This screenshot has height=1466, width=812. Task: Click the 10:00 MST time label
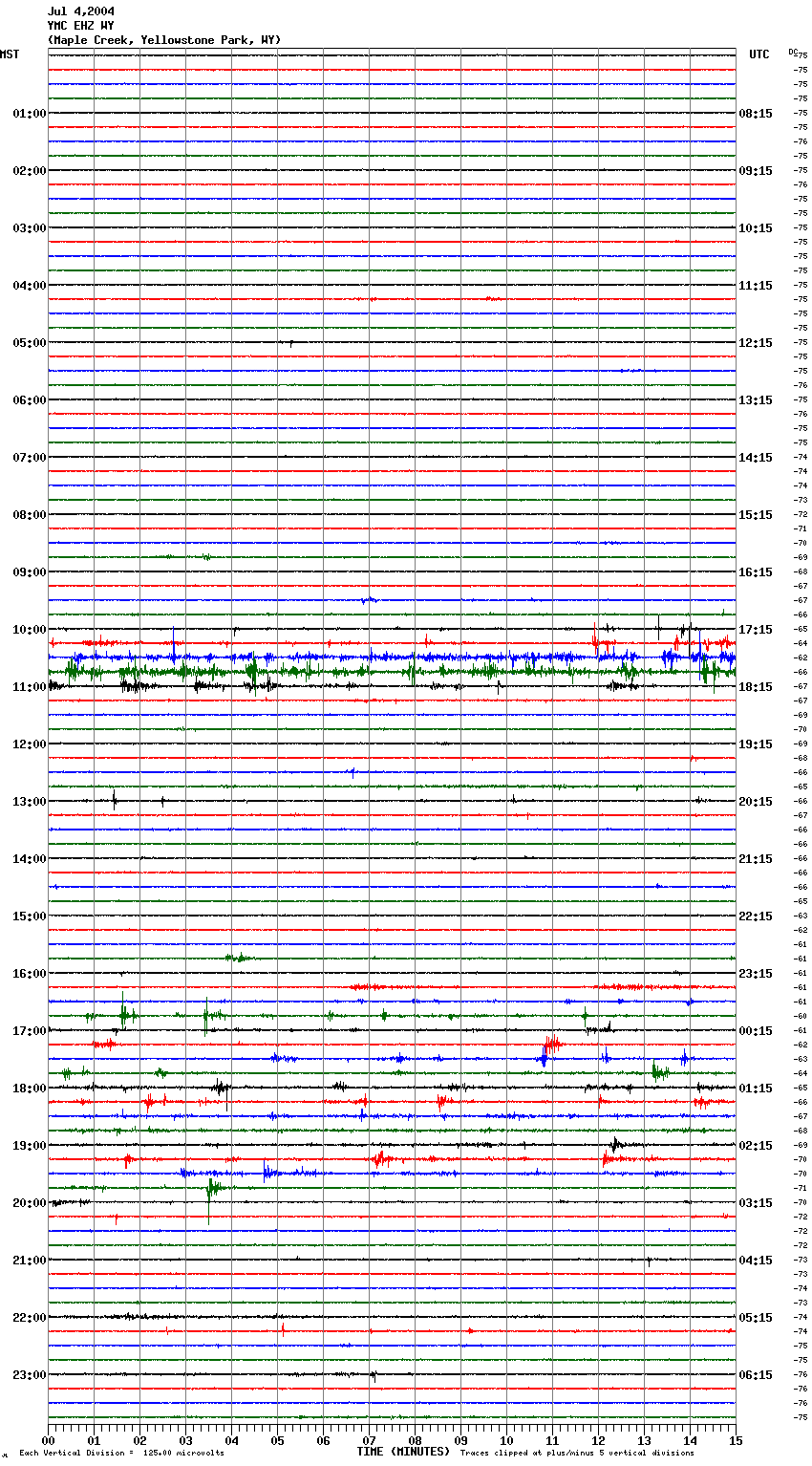tap(30, 630)
